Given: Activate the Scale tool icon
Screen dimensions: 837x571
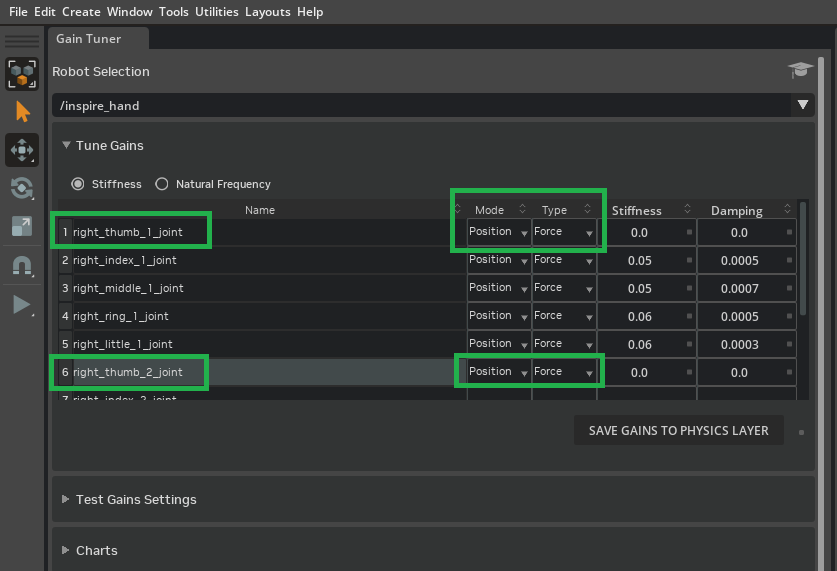Looking at the screenshot, I should point(22,226).
